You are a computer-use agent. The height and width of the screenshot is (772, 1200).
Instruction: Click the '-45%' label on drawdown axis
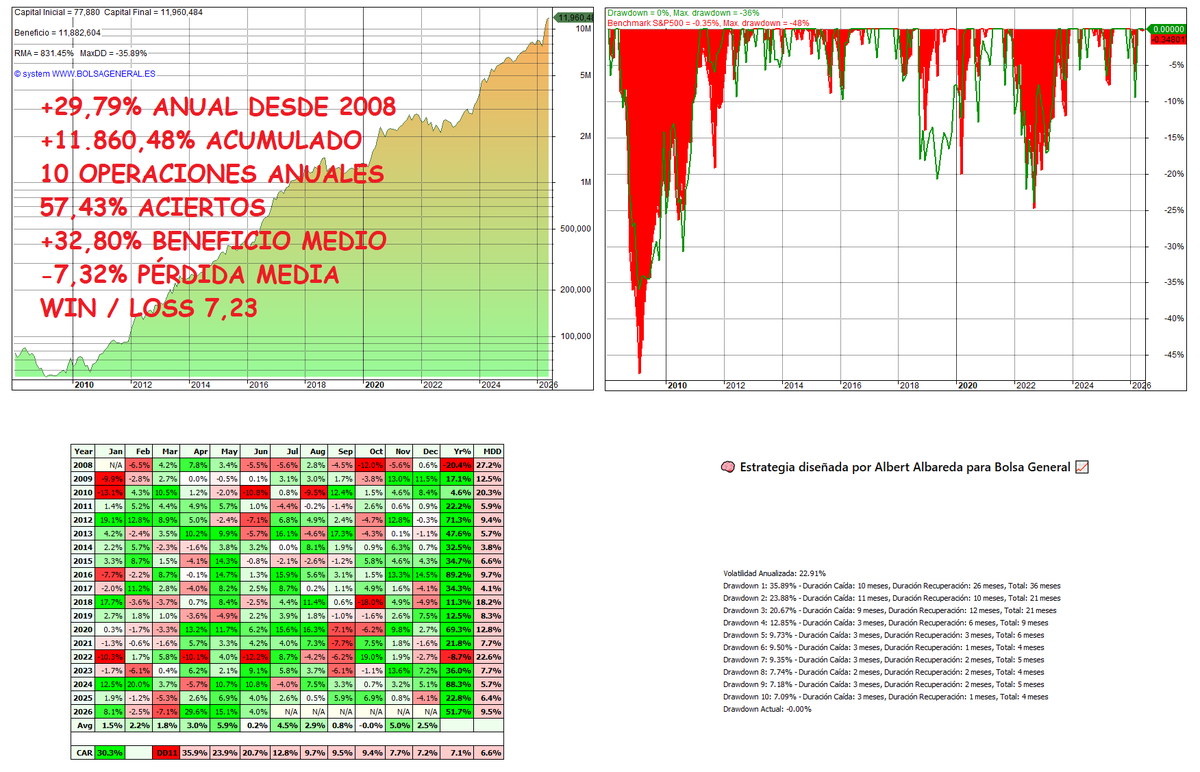pos(1174,354)
